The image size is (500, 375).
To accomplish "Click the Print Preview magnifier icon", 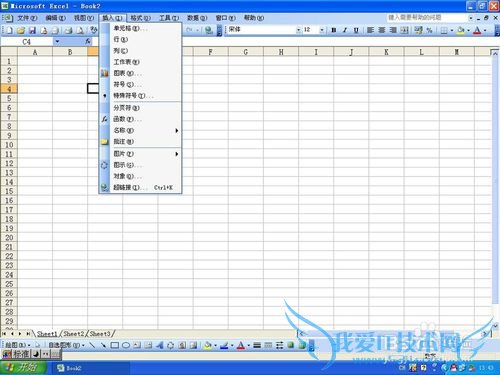I will click(x=80, y=30).
